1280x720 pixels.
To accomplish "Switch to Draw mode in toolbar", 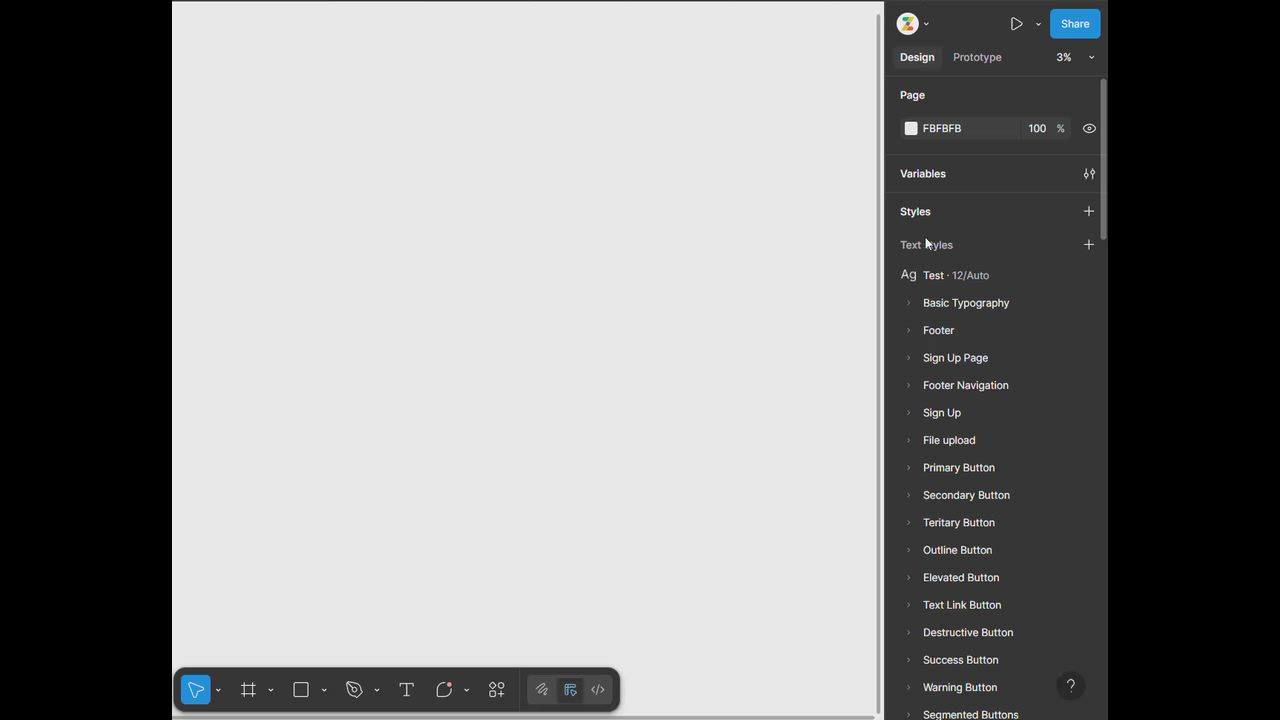I will pos(541,690).
